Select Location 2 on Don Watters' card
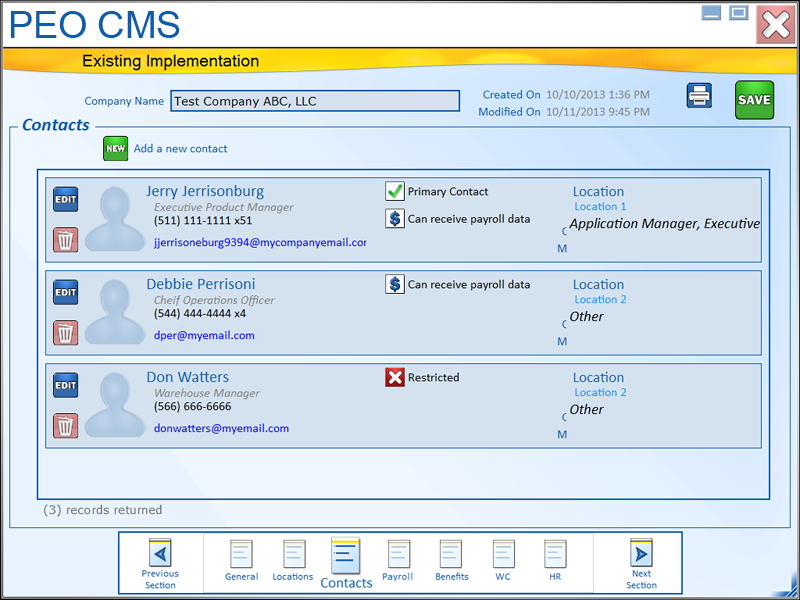Viewport: 800px width, 600px height. tap(600, 392)
